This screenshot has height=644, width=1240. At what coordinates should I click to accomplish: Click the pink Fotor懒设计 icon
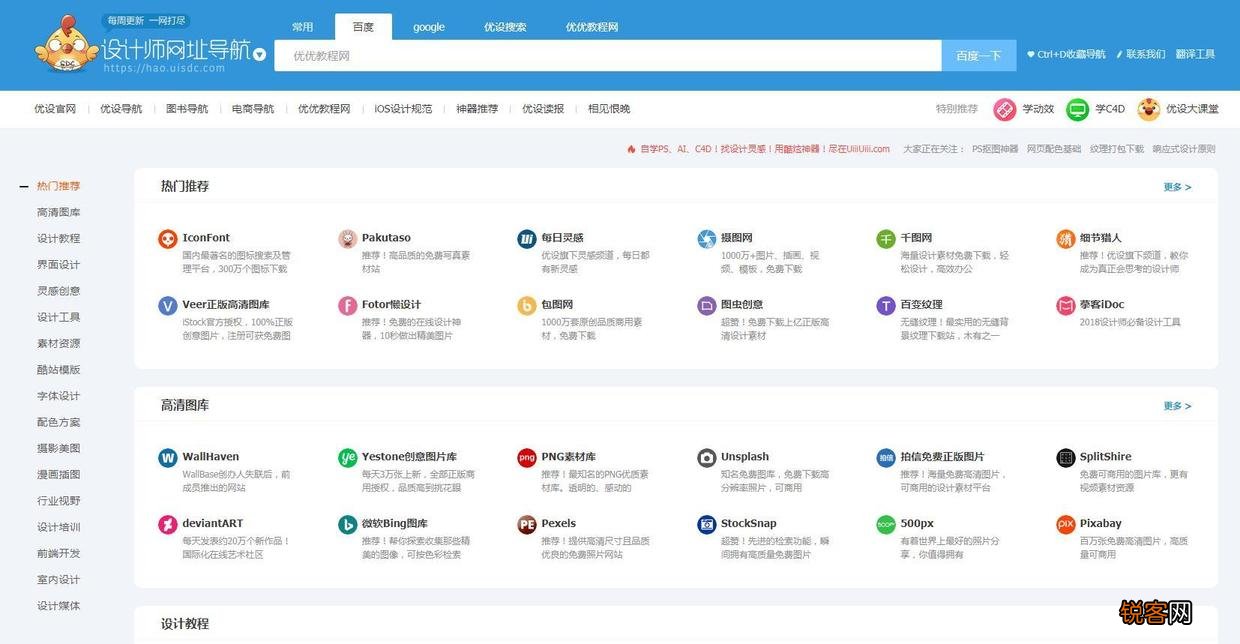click(x=347, y=306)
